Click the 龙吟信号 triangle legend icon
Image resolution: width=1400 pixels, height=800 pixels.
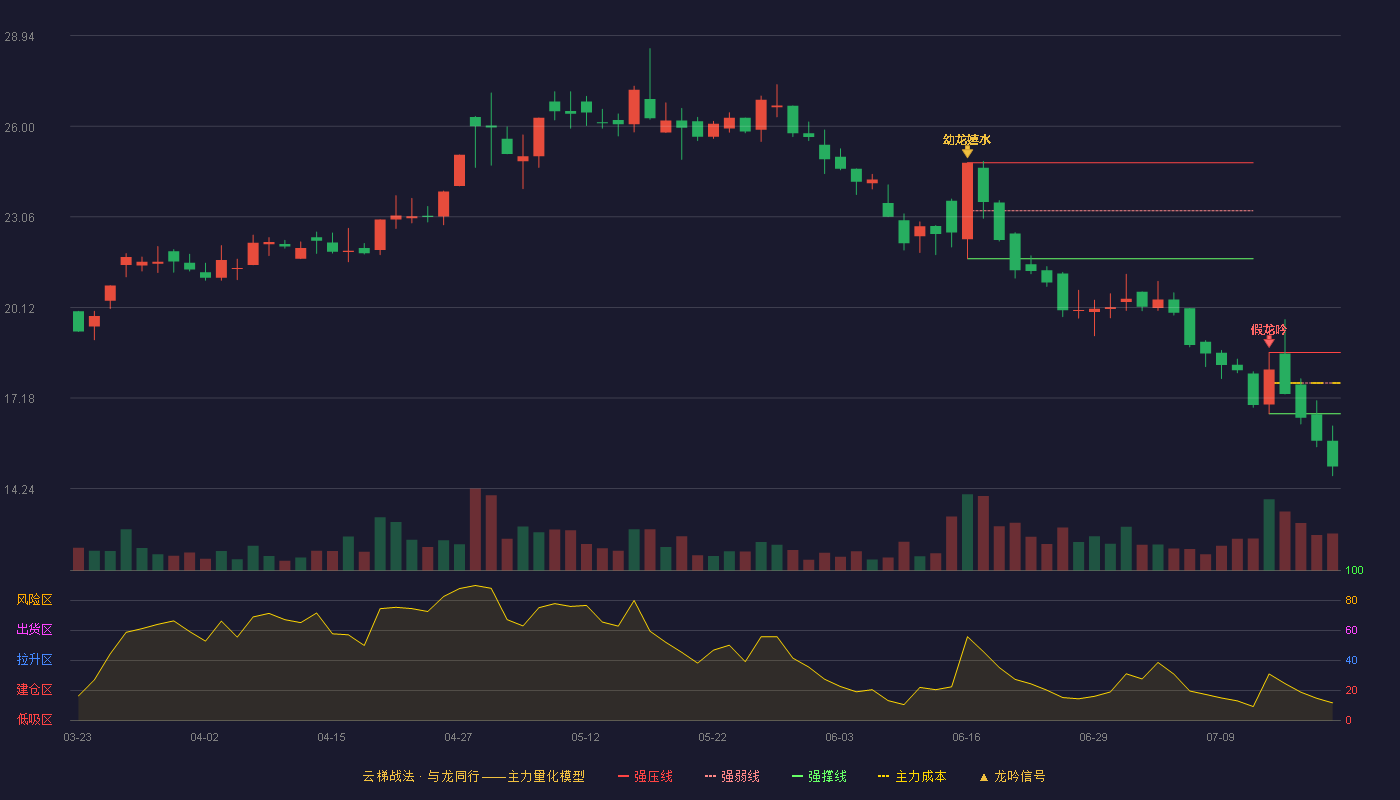click(983, 777)
